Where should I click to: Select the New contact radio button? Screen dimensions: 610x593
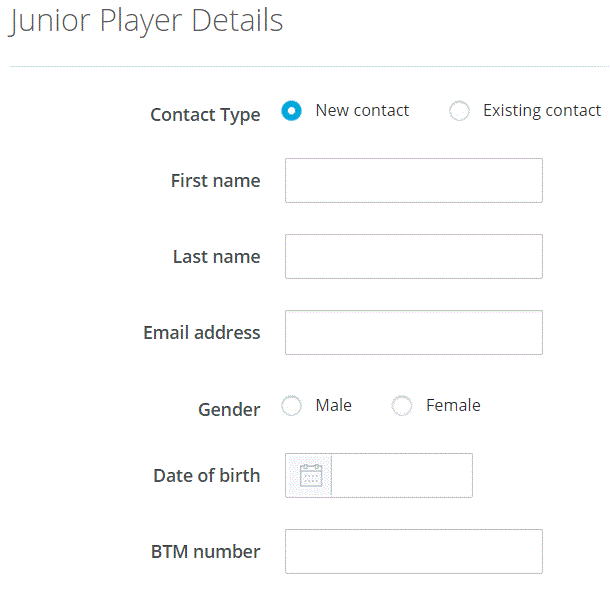click(292, 111)
